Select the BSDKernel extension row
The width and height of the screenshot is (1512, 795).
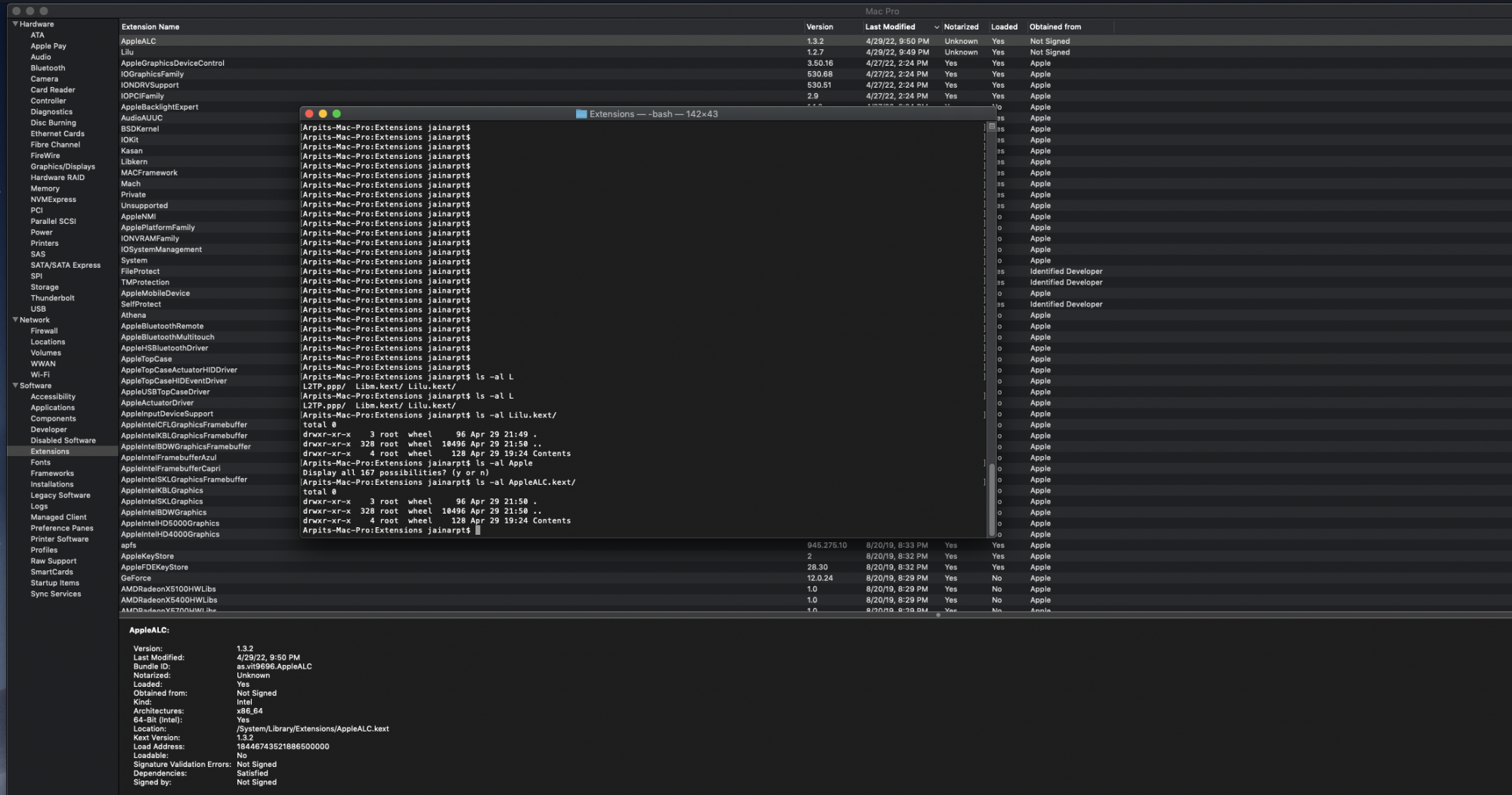(x=140, y=129)
